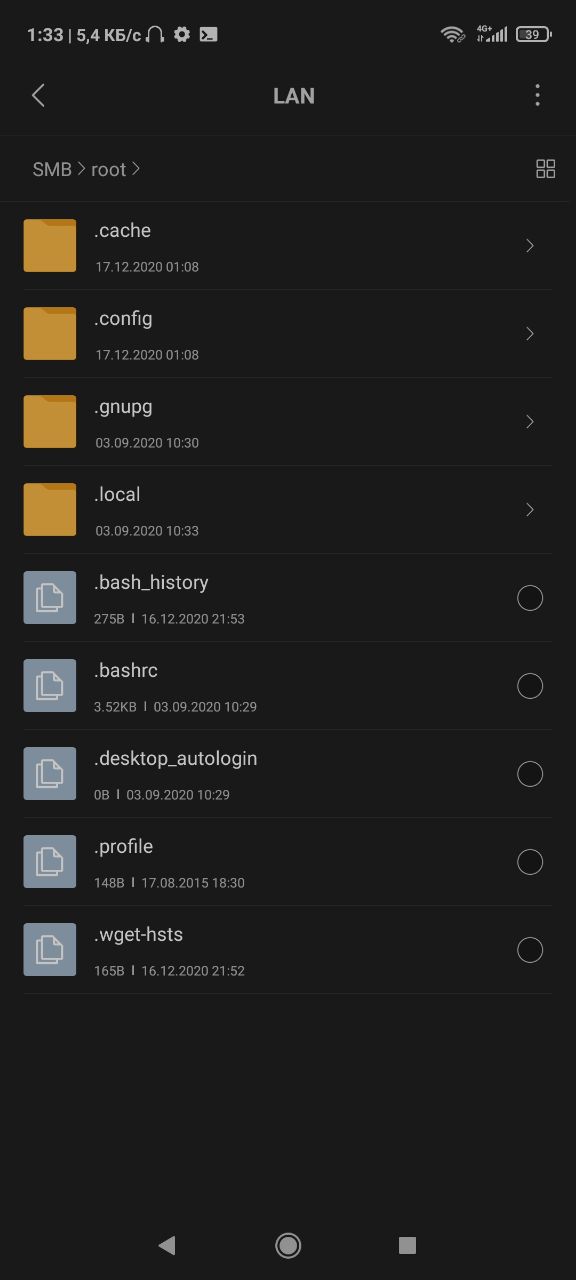Select the .profile file circle
The image size is (576, 1280).
coord(530,862)
